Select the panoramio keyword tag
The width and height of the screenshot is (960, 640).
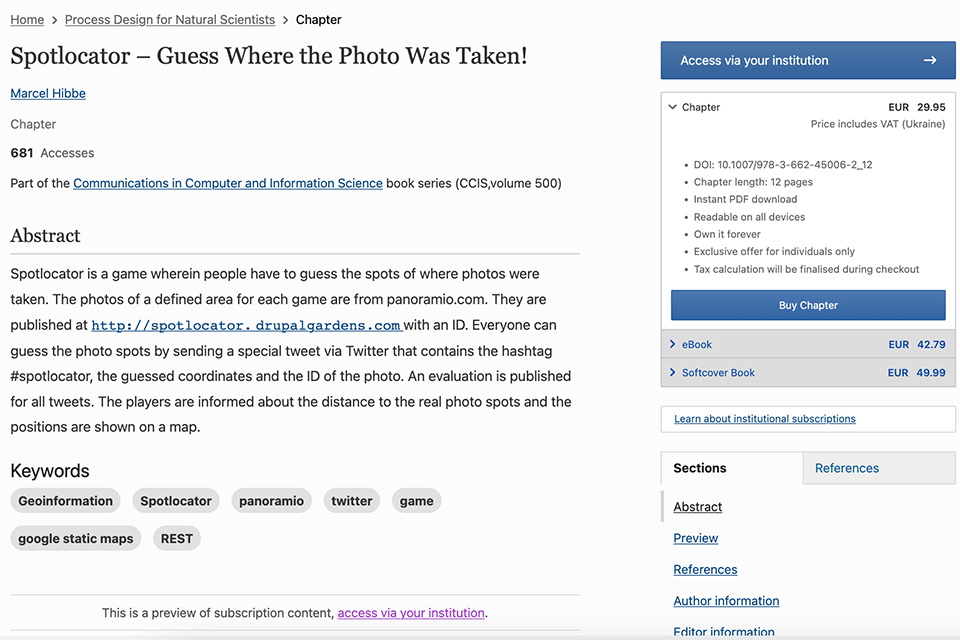click(271, 501)
